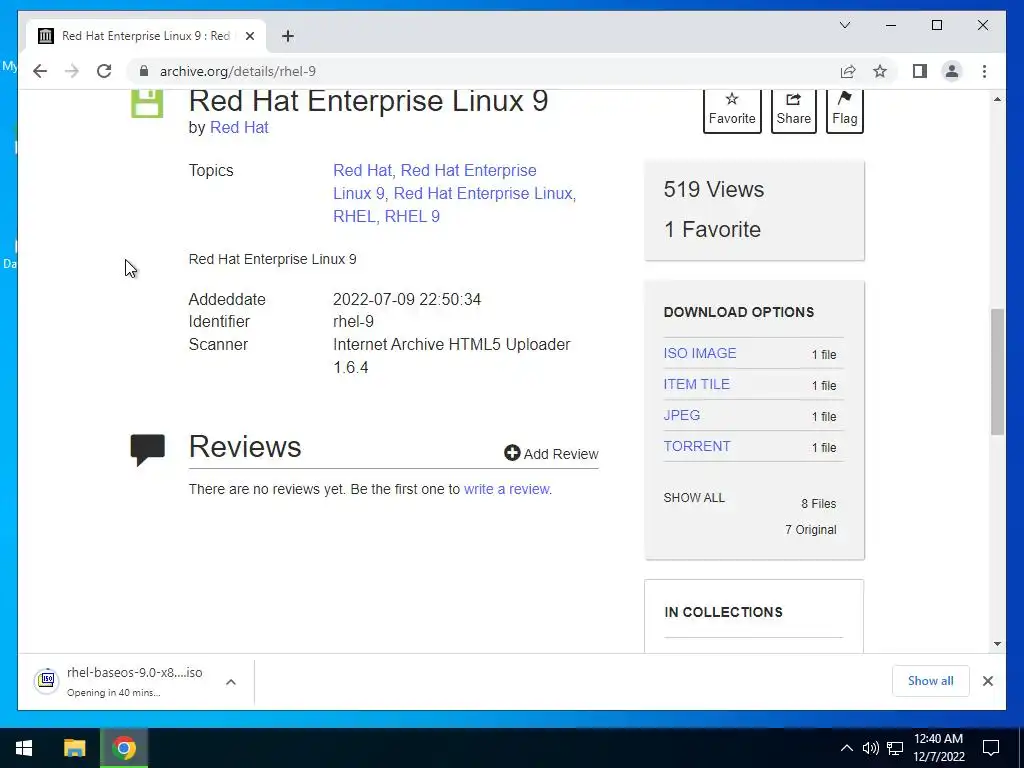Open the Windows Start menu
1024x768 pixels.
pyautogui.click(x=24, y=748)
